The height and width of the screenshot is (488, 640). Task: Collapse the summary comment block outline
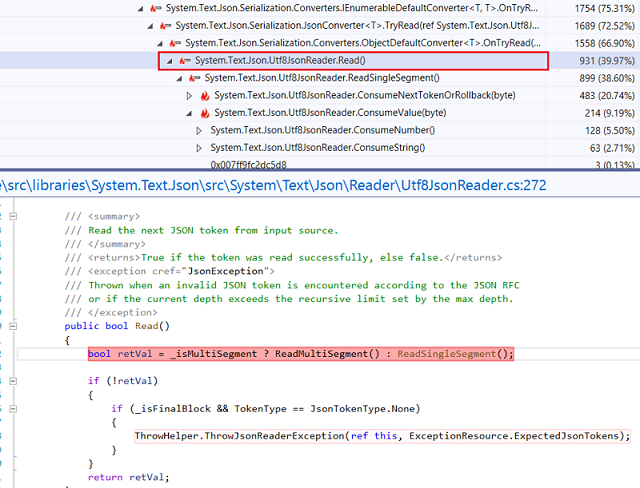tap(13, 216)
